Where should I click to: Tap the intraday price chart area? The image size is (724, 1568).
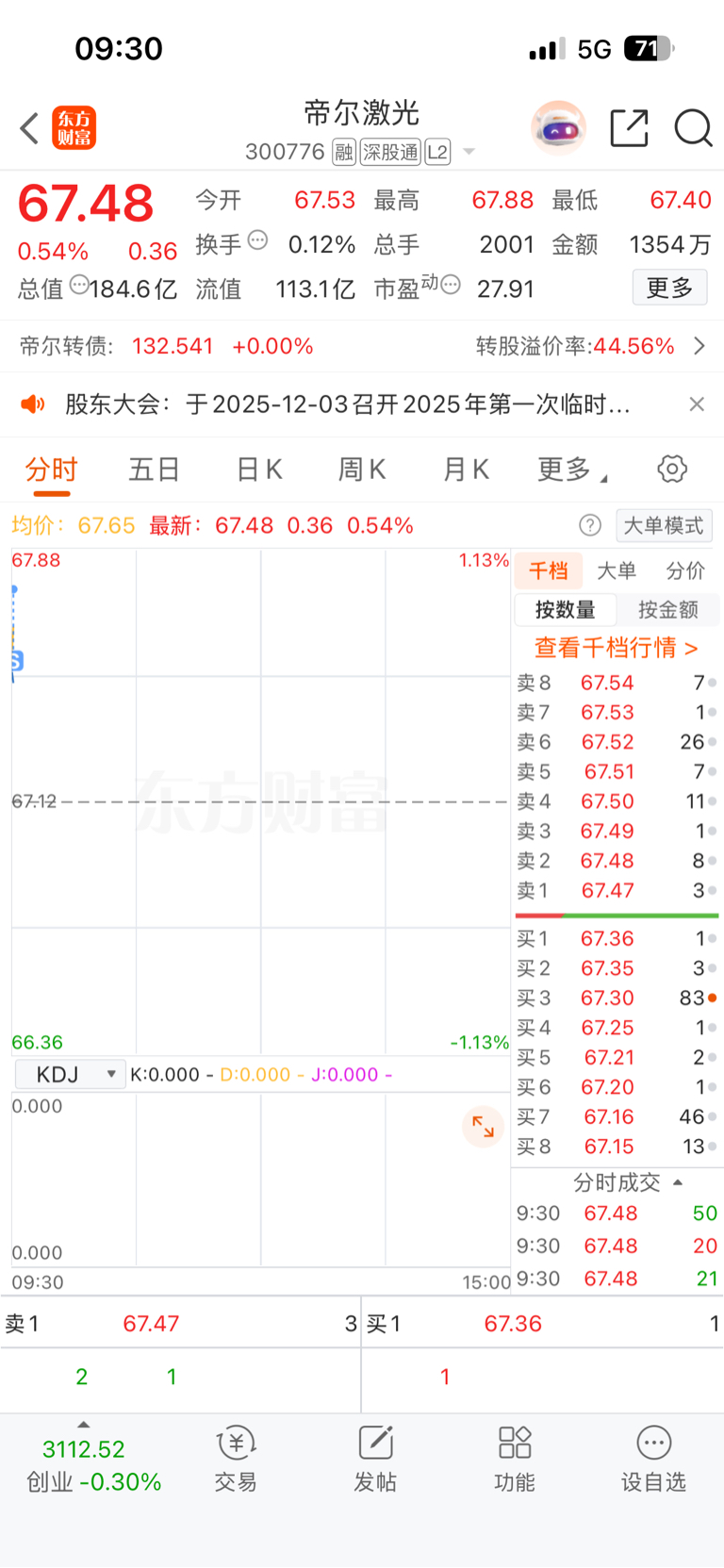tap(261, 801)
